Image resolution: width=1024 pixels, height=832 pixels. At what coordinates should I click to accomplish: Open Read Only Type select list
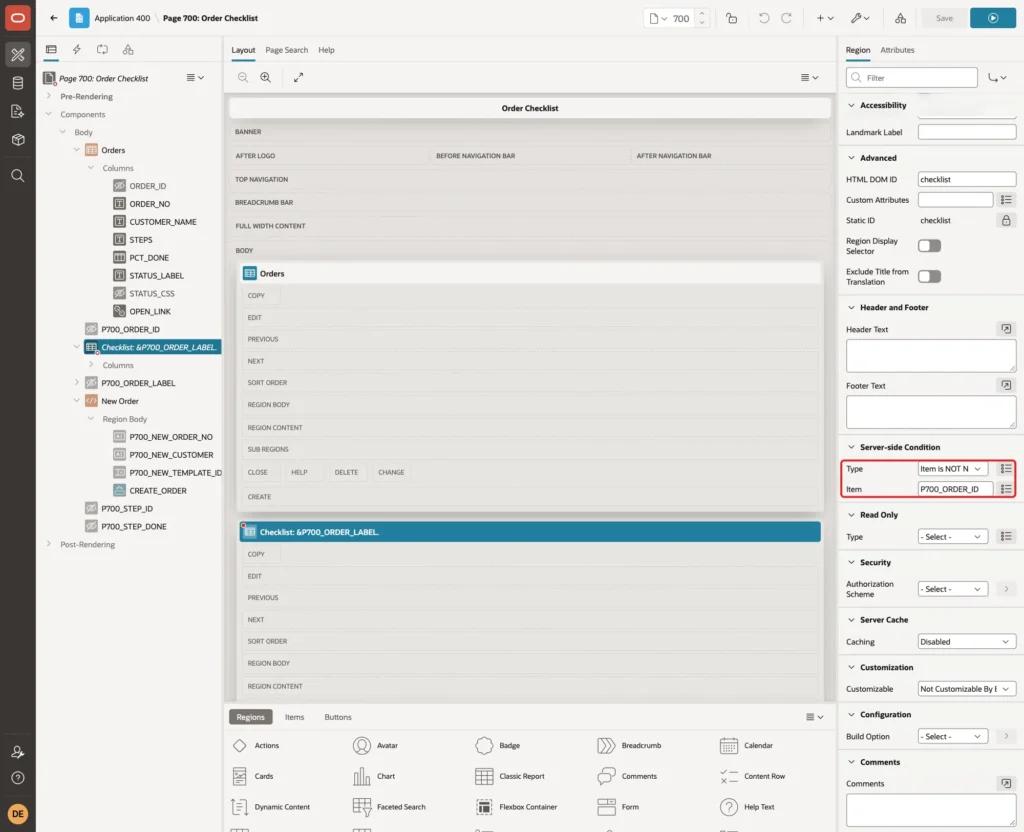coord(953,536)
